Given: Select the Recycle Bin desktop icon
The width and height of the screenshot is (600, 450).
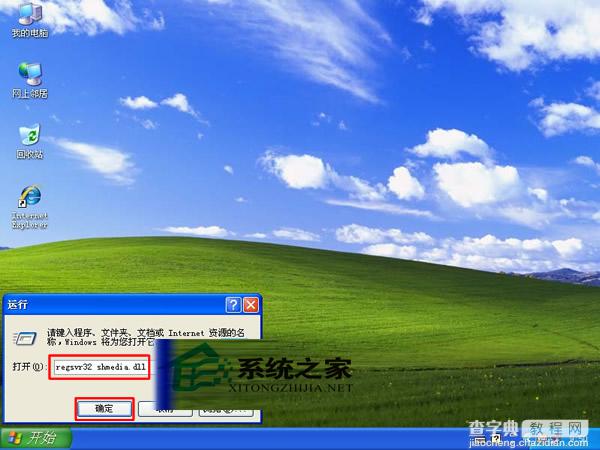Looking at the screenshot, I should [30, 141].
